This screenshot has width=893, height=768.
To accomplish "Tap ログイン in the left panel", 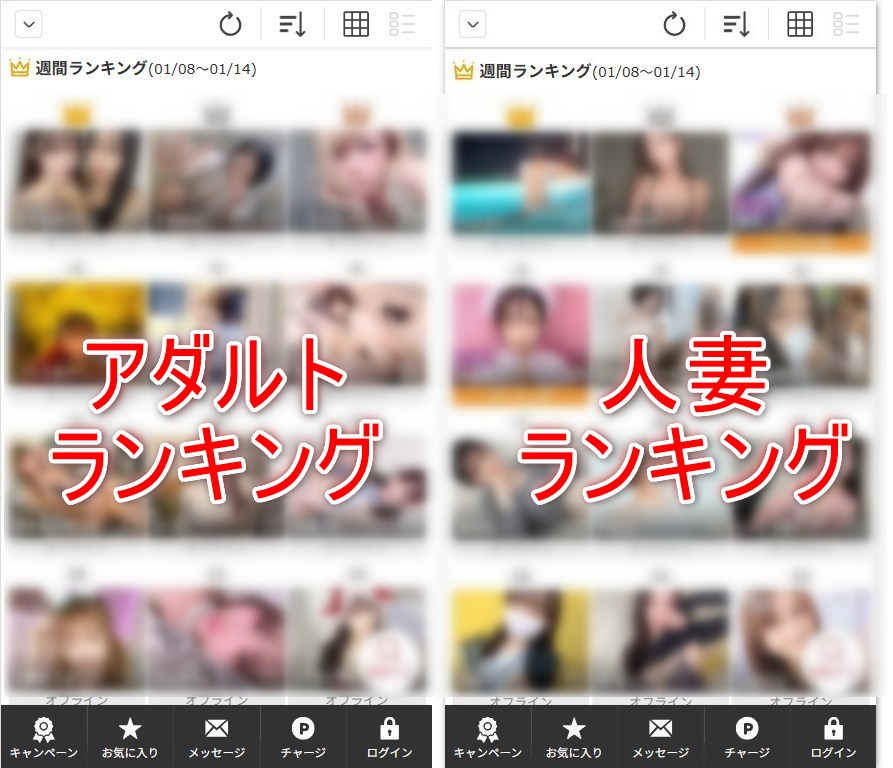I will click(x=389, y=737).
